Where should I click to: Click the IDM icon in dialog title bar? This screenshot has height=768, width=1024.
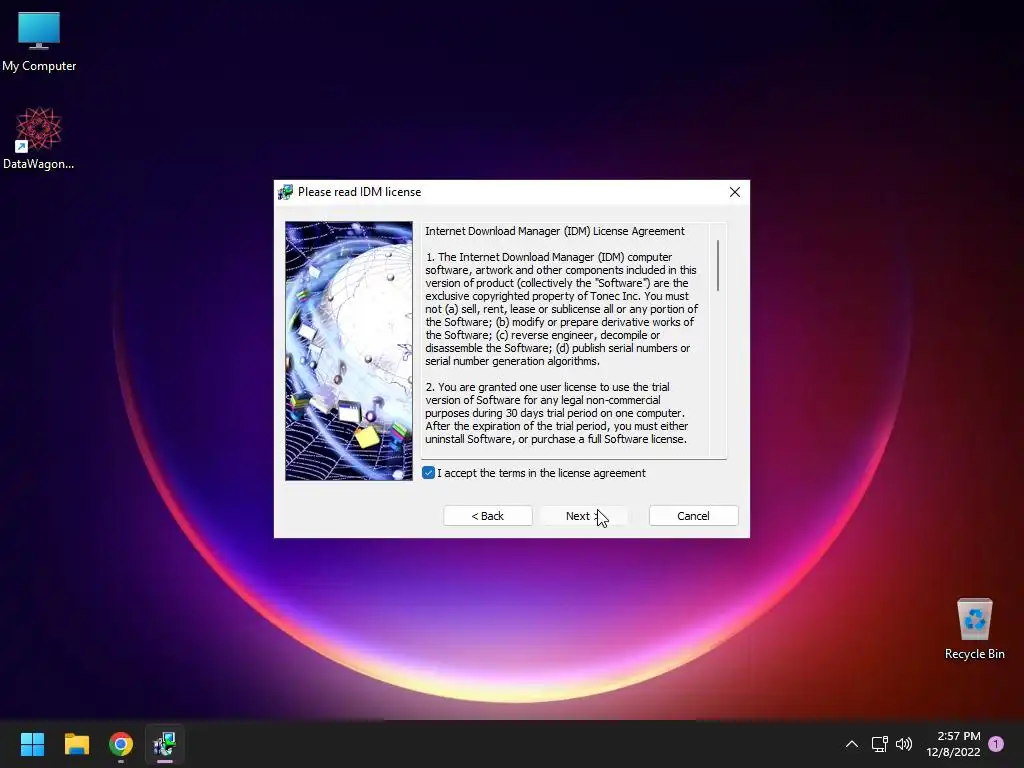[x=285, y=192]
